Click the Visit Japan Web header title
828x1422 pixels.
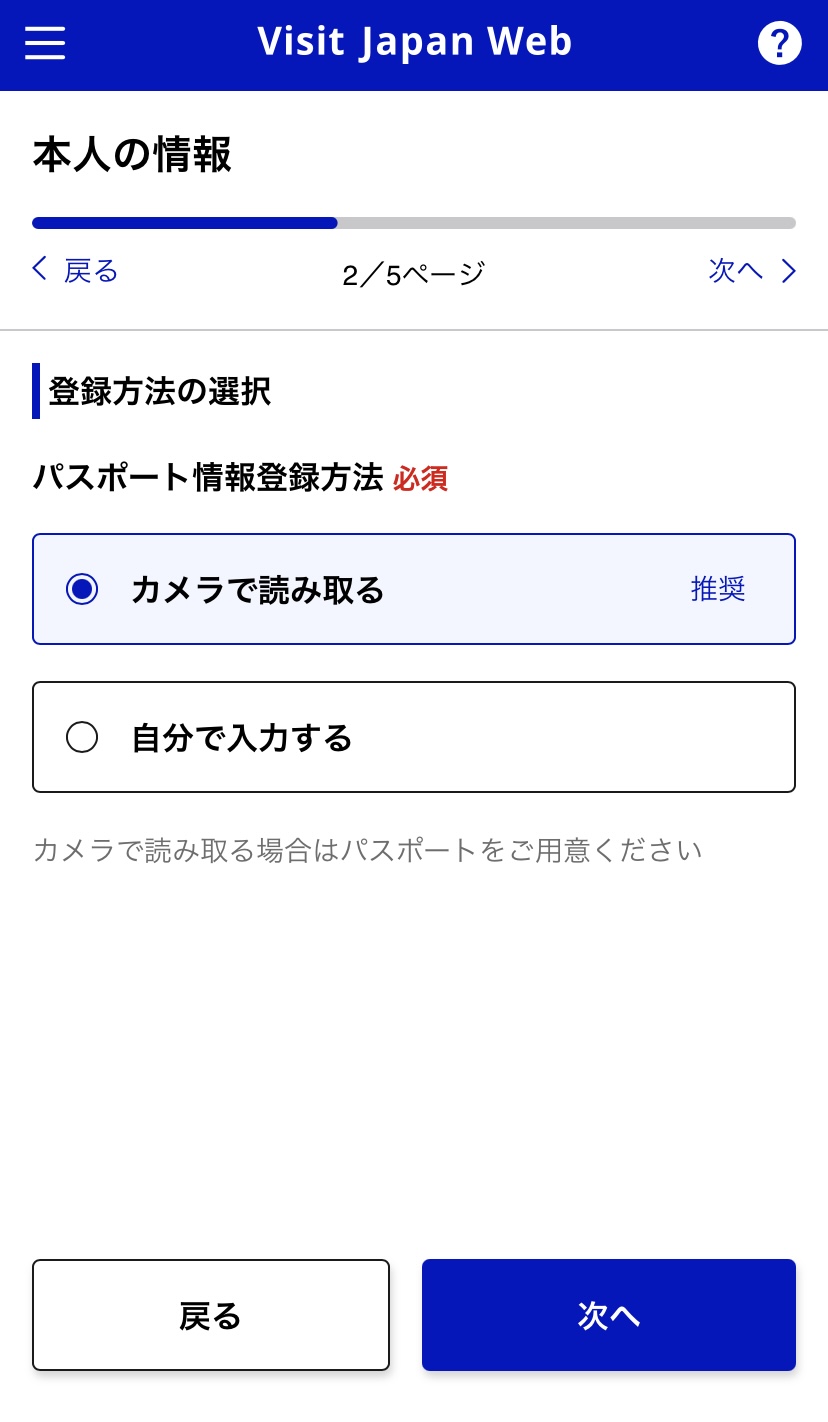click(414, 42)
